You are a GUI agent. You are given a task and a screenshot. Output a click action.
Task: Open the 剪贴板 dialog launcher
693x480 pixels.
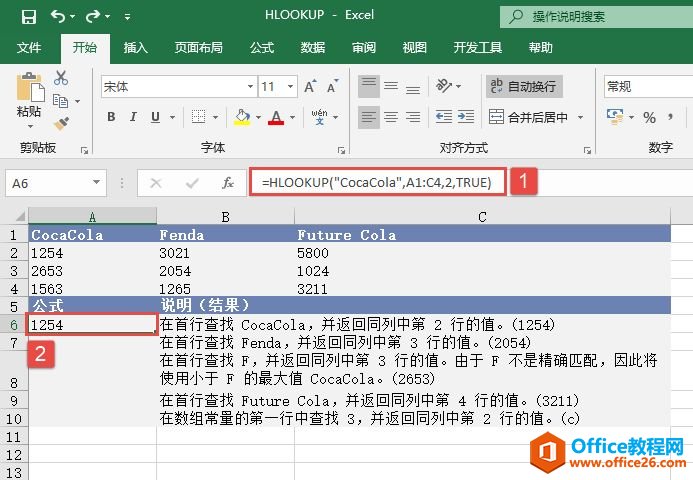click(x=84, y=150)
